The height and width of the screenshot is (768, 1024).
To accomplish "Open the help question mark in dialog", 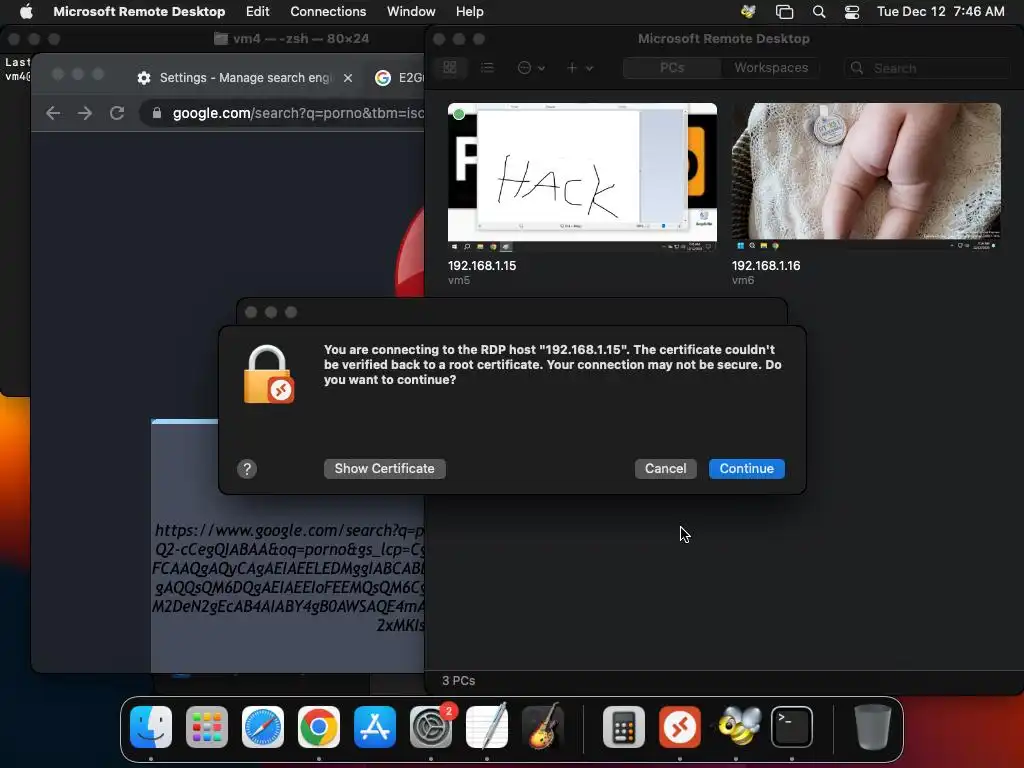I will [x=247, y=468].
